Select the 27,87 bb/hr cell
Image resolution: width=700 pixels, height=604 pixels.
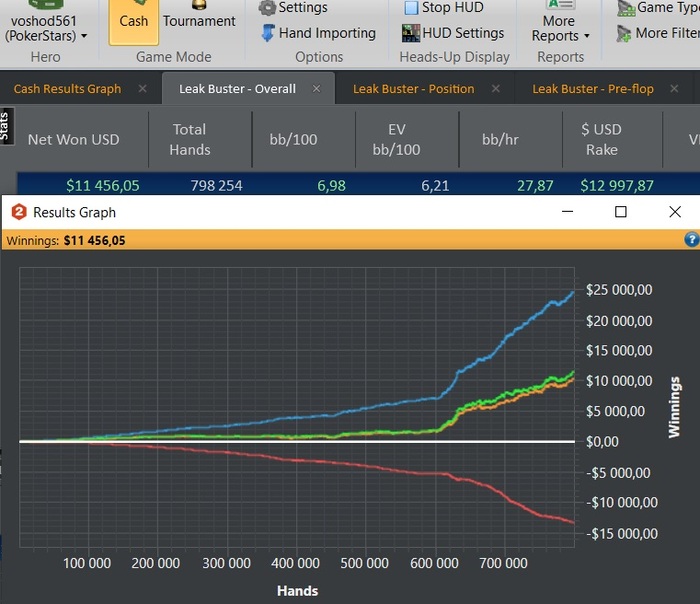click(535, 186)
